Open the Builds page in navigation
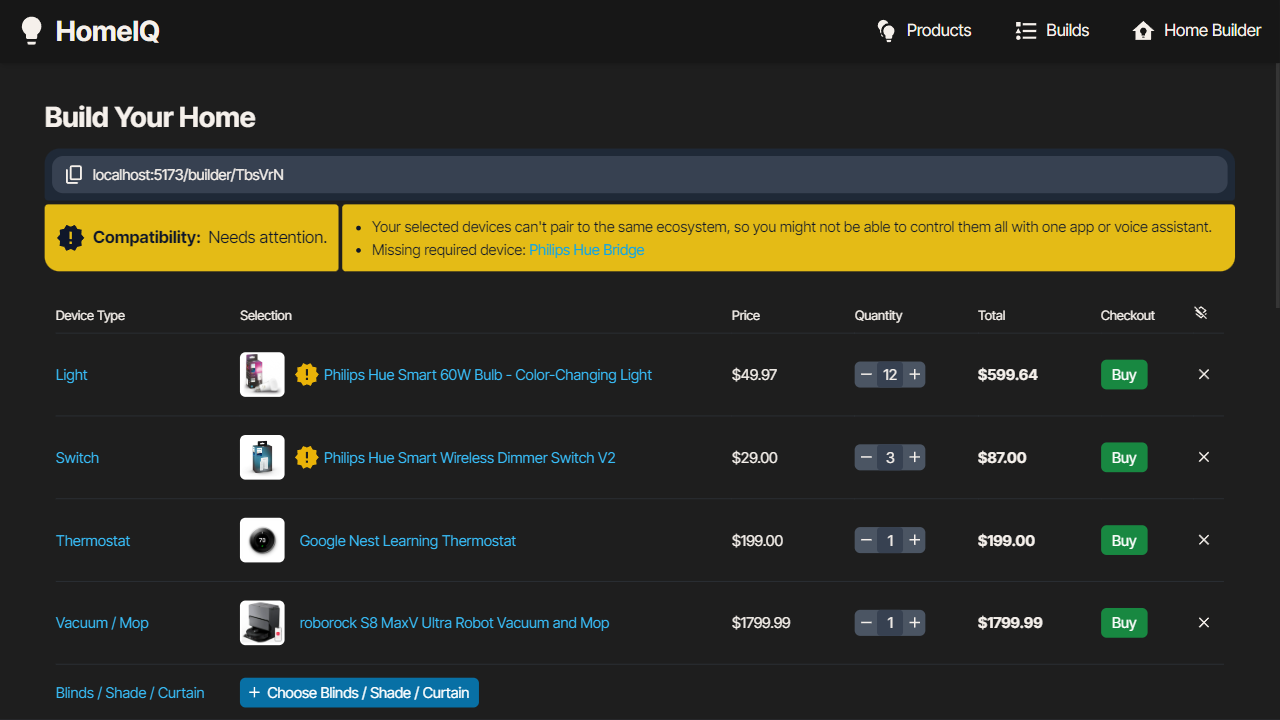1280x720 pixels. pyautogui.click(x=1052, y=31)
